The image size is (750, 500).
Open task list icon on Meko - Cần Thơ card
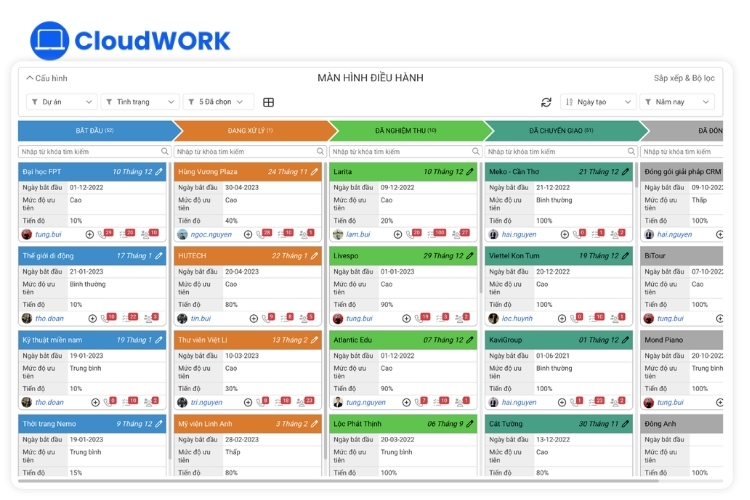(598, 234)
